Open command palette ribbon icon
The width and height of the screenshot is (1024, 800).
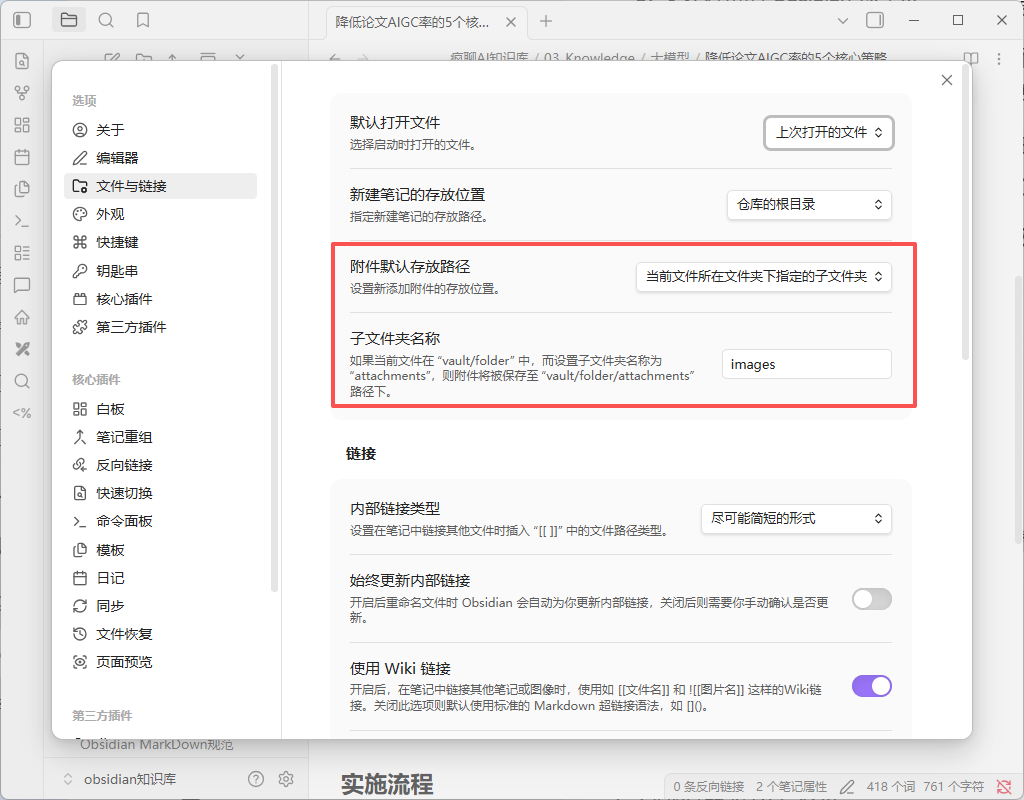click(x=22, y=221)
